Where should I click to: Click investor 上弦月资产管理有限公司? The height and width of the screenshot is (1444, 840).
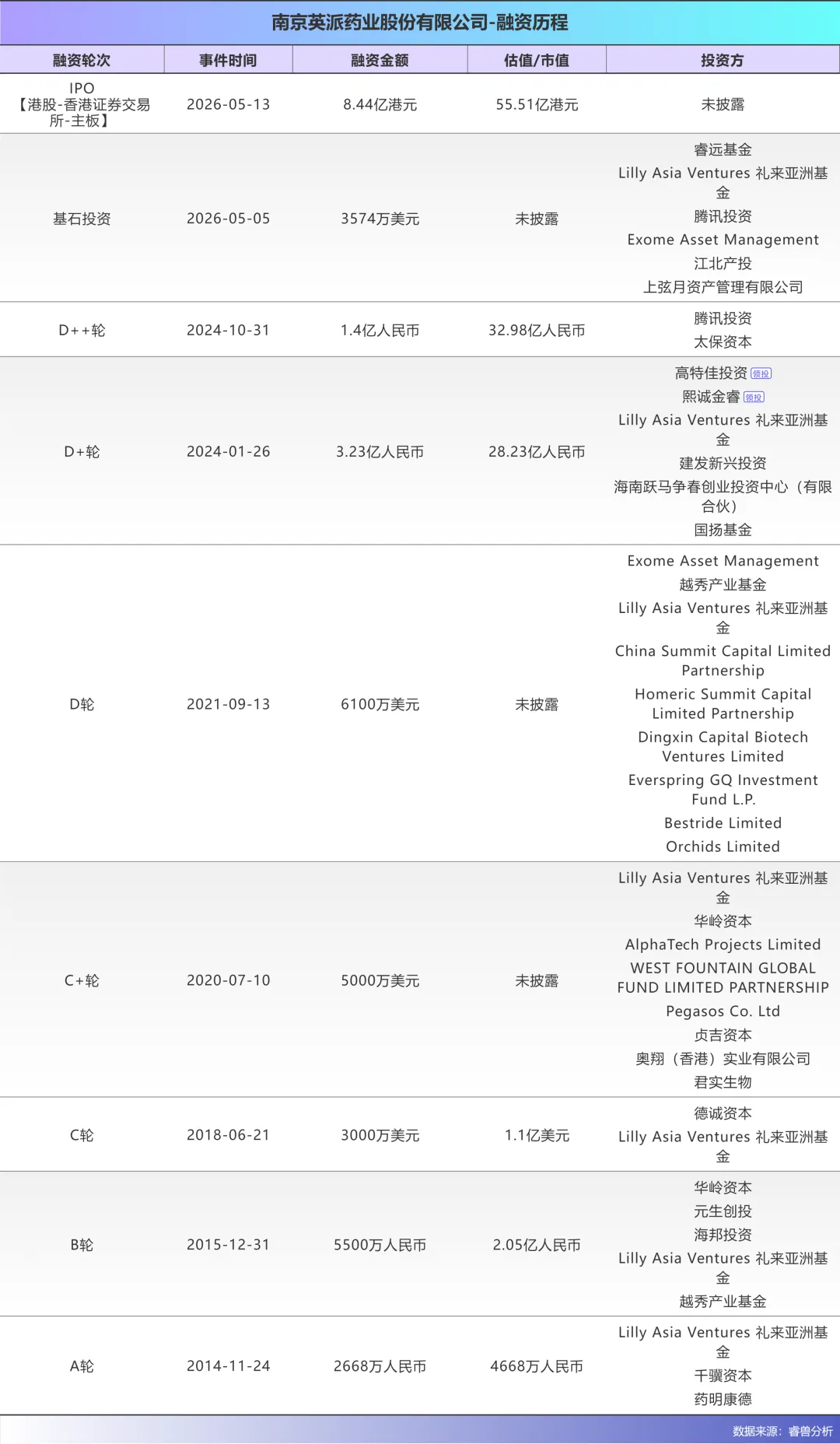click(x=723, y=287)
